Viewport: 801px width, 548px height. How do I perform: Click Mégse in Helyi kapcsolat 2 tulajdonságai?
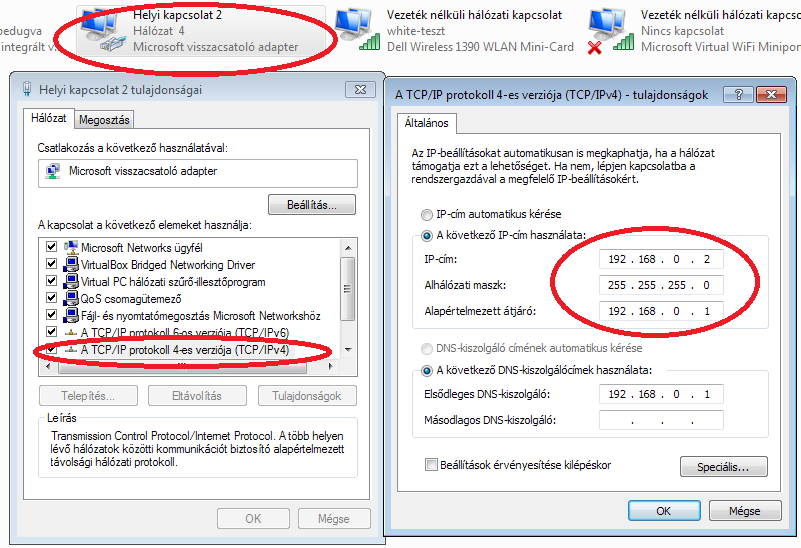(x=334, y=518)
